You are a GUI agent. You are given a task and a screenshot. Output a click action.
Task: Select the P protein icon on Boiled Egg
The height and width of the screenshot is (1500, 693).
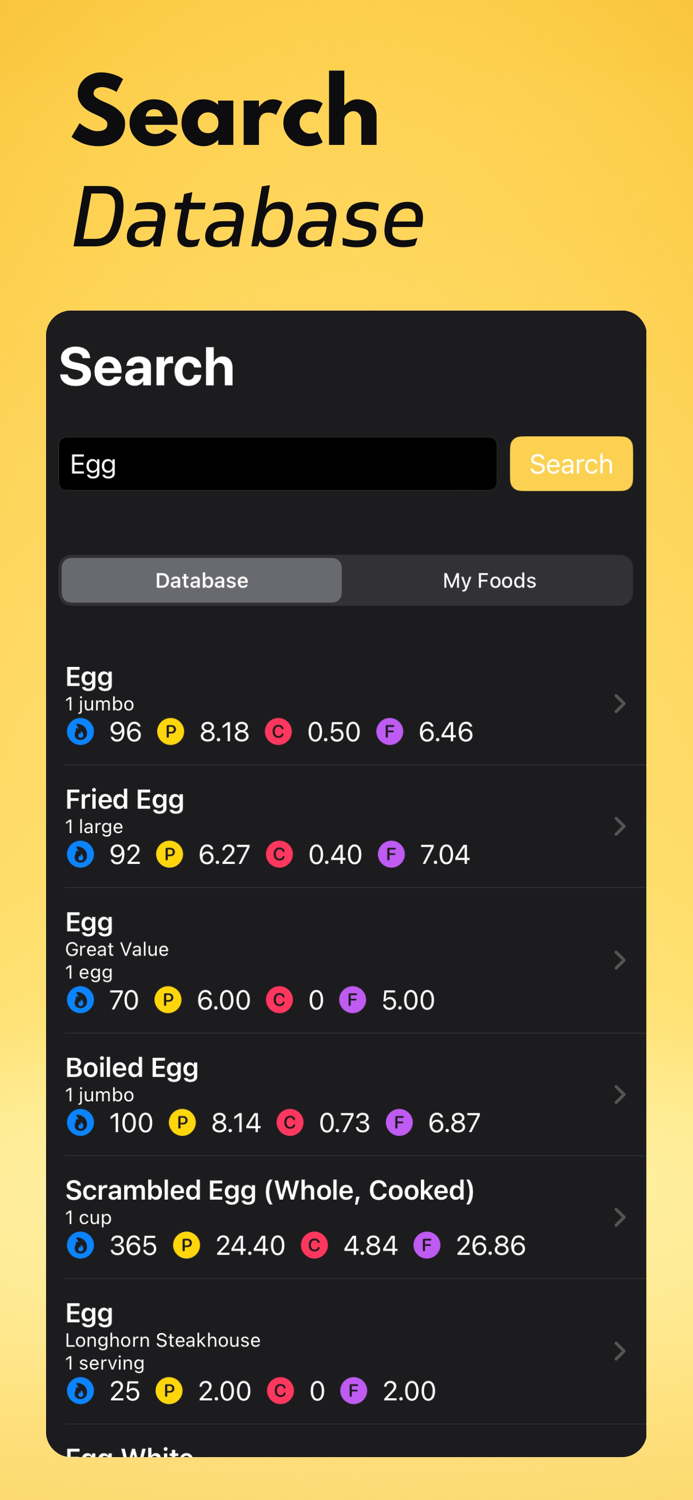point(182,1123)
